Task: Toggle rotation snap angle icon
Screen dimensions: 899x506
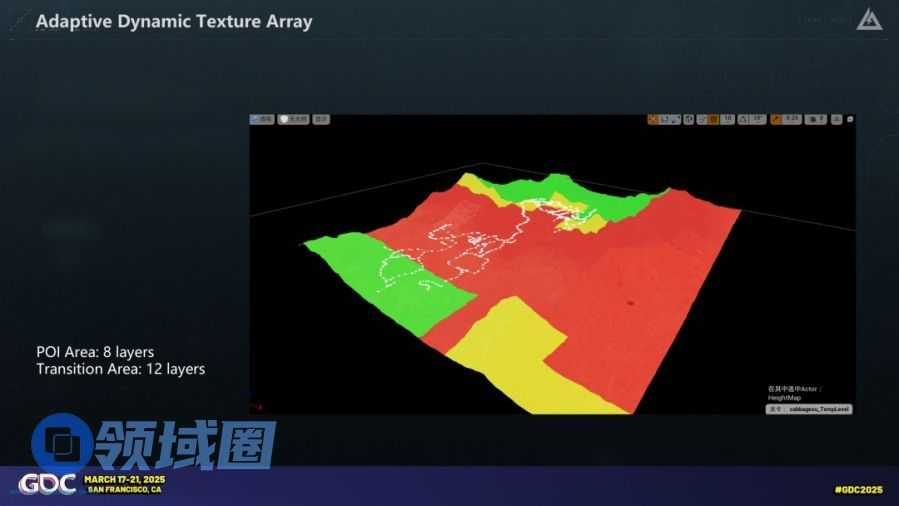Action: pos(744,119)
